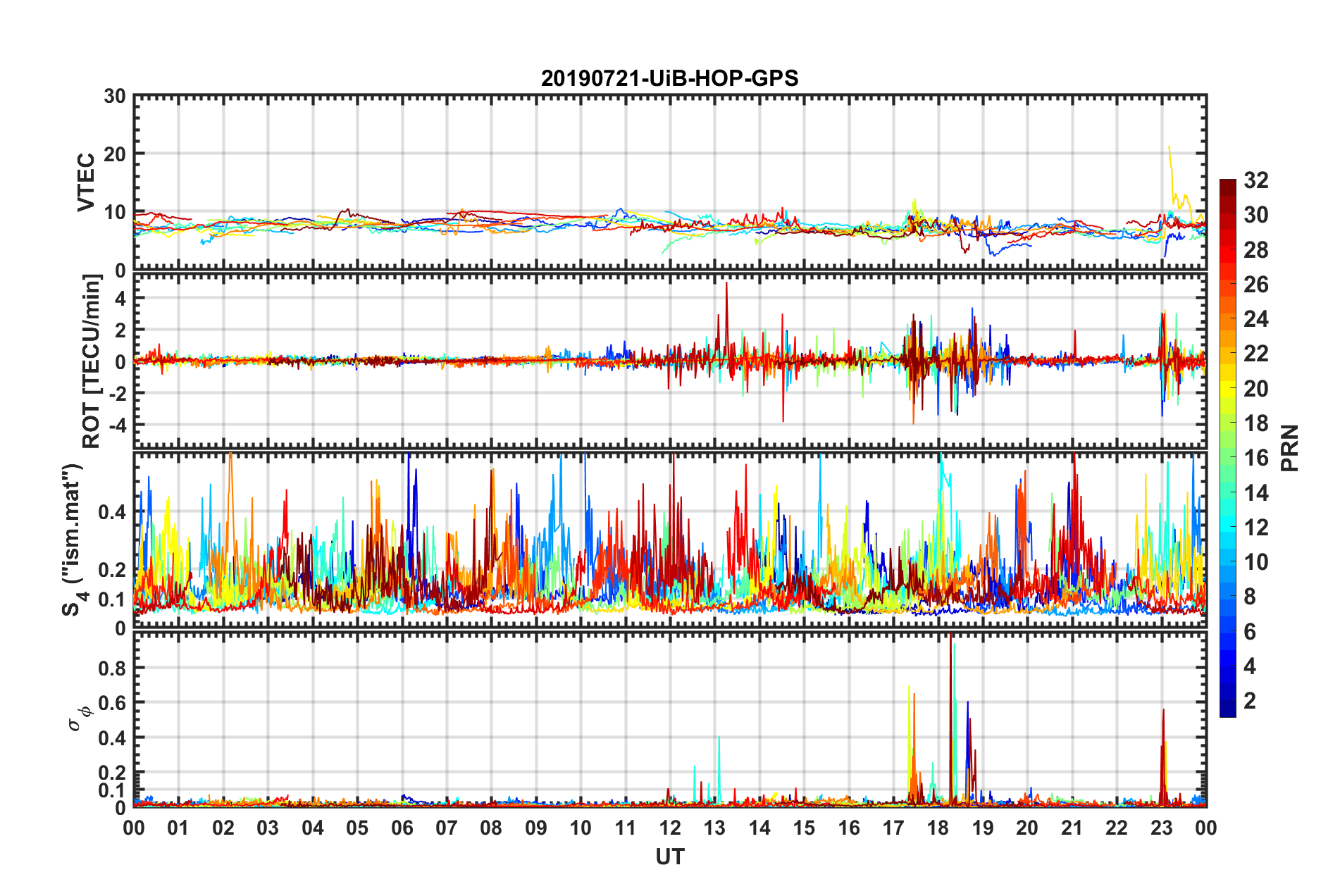This screenshot has width=1340, height=896.
Task: Select UT axis tick label 03
Action: [268, 828]
